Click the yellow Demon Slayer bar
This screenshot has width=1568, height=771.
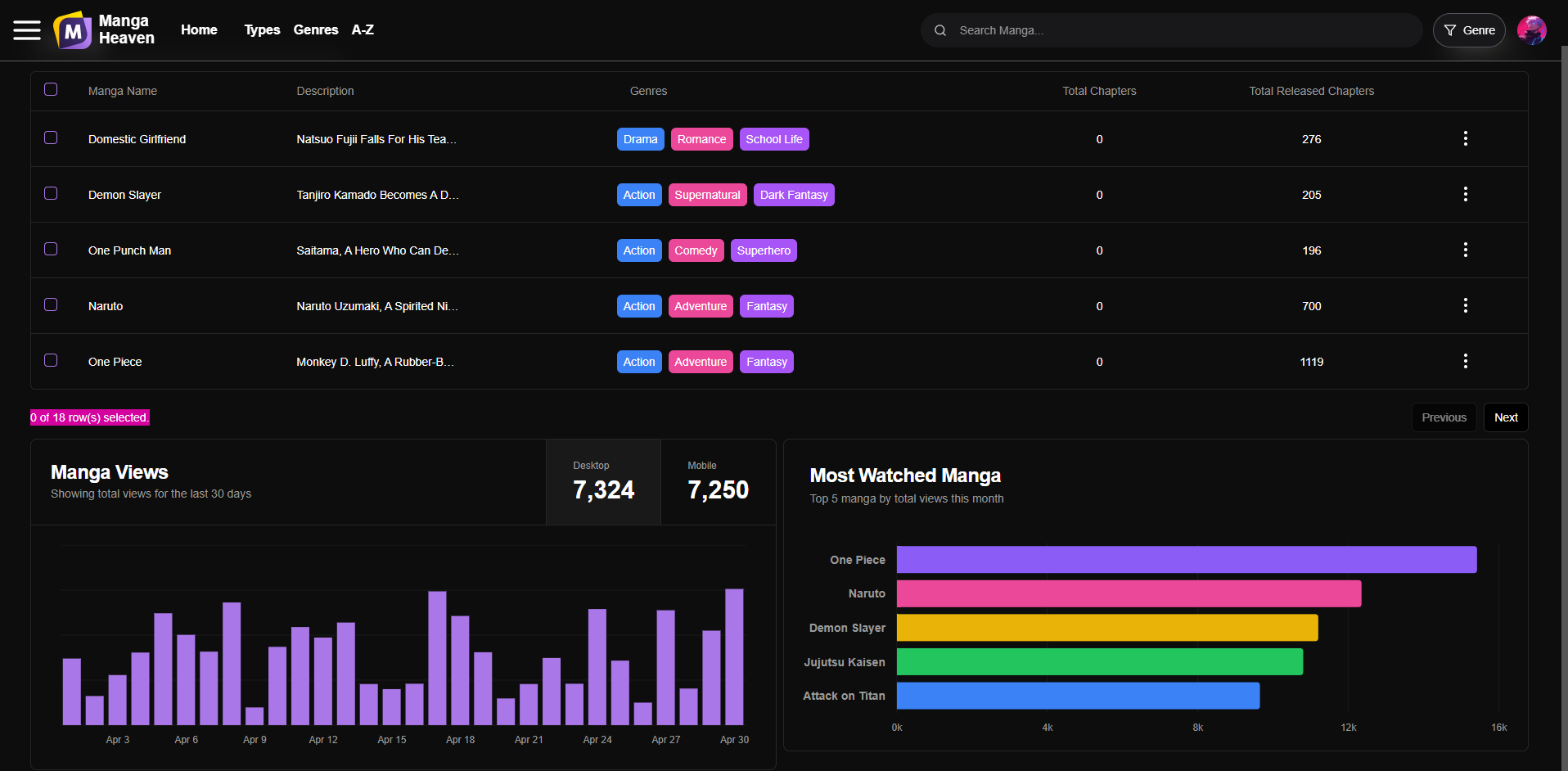[x=1107, y=628]
